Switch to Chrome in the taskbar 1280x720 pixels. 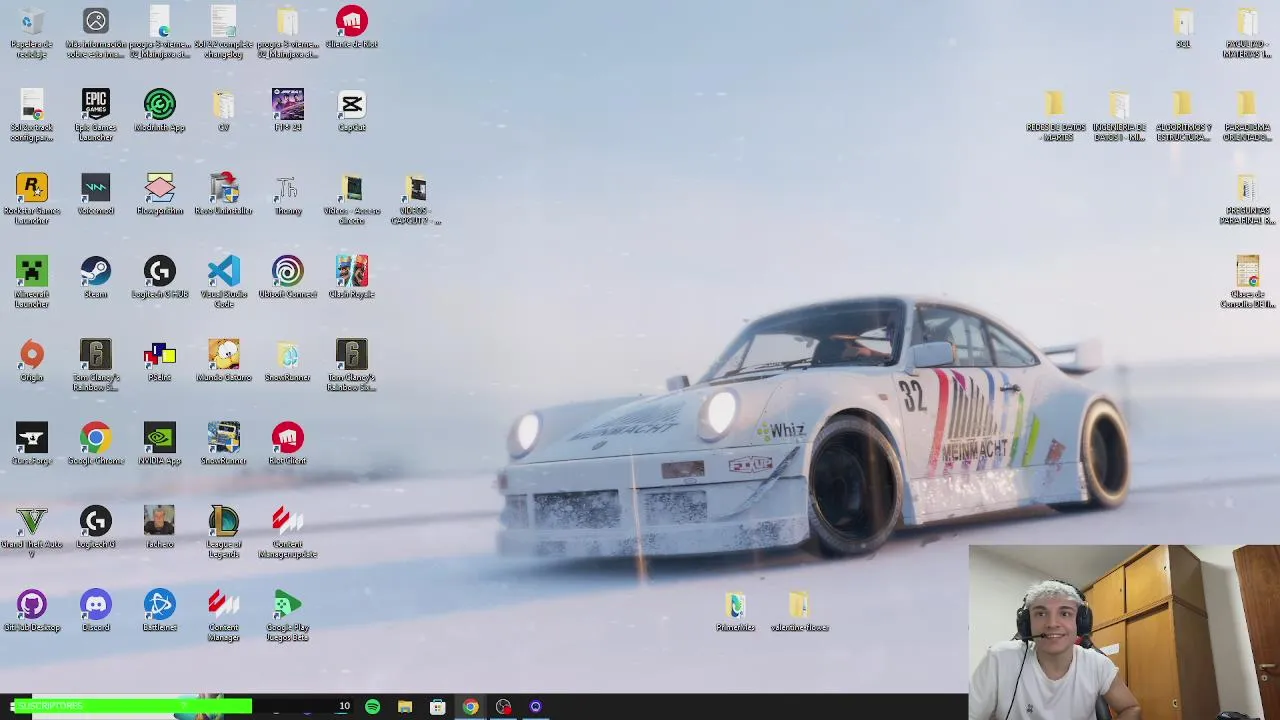tap(470, 707)
